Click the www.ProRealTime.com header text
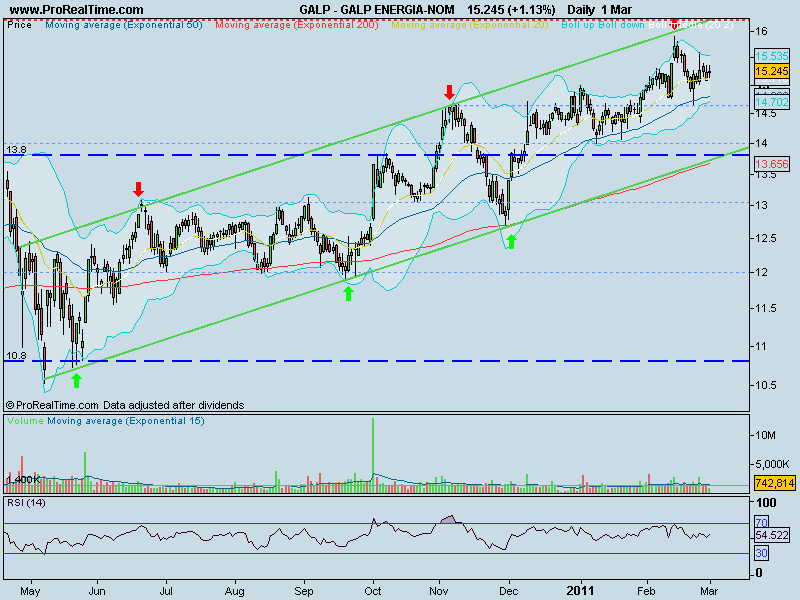The width and height of the screenshot is (800, 600). click(x=77, y=10)
